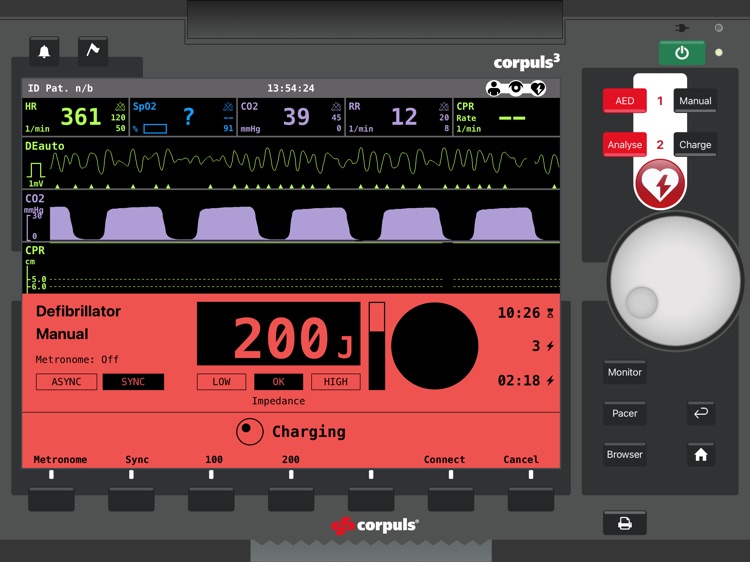The width and height of the screenshot is (750, 562).
Task: Go to the home screen key
Action: click(x=701, y=454)
